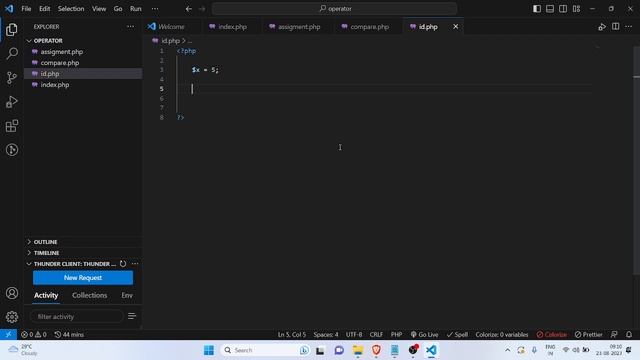Click the filter activity input field
The height and width of the screenshot is (360, 640).
(77, 316)
